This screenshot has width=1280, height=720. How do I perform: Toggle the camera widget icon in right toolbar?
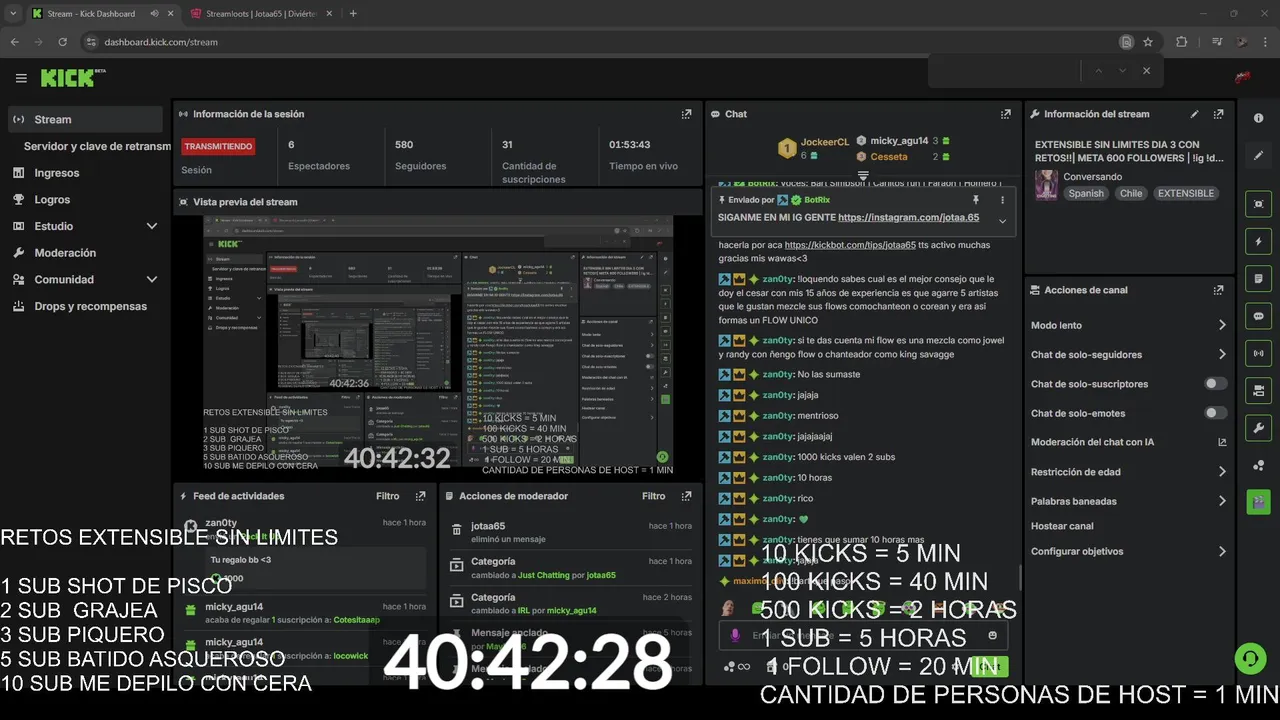tap(1258, 390)
